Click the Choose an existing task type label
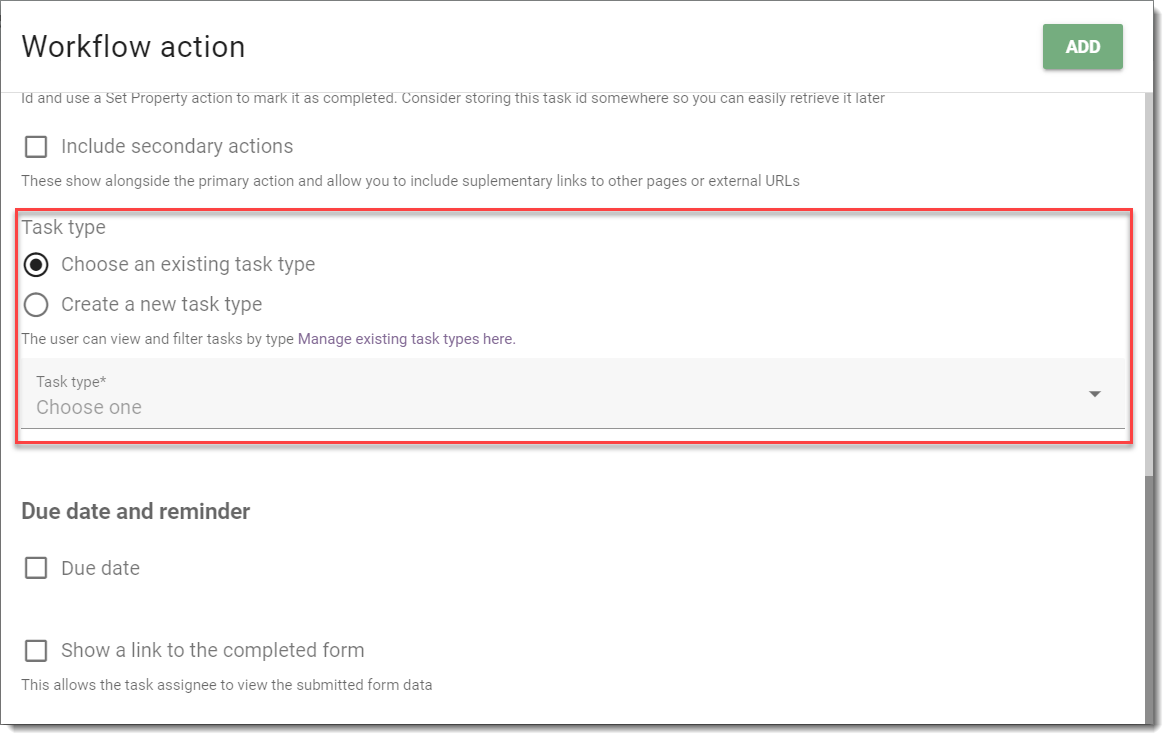Screen dimensions: 1169x740 tap(188, 265)
